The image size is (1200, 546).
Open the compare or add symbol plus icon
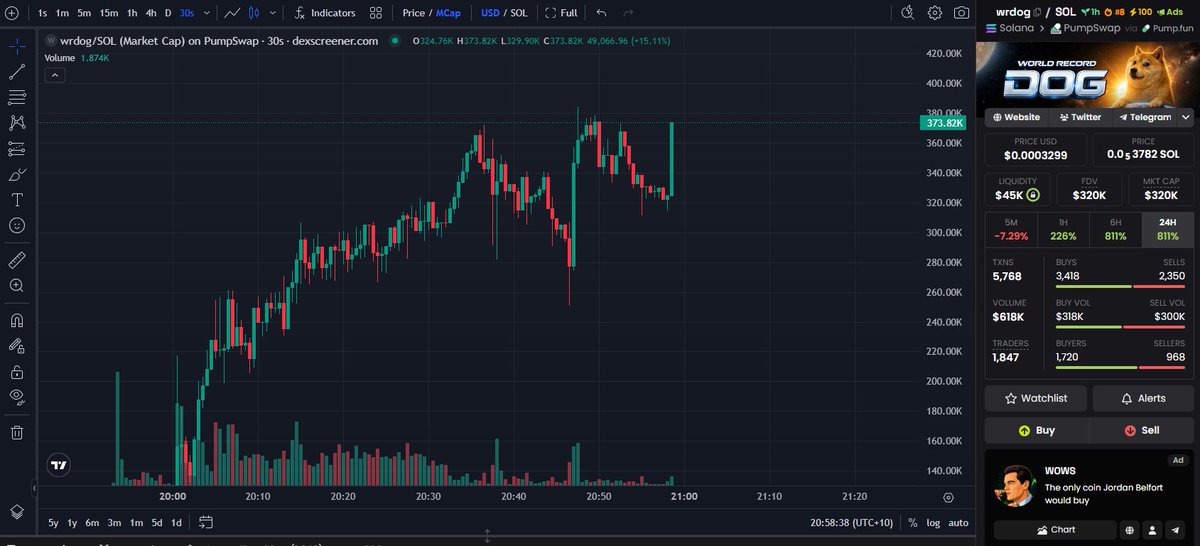[x=10, y=13]
